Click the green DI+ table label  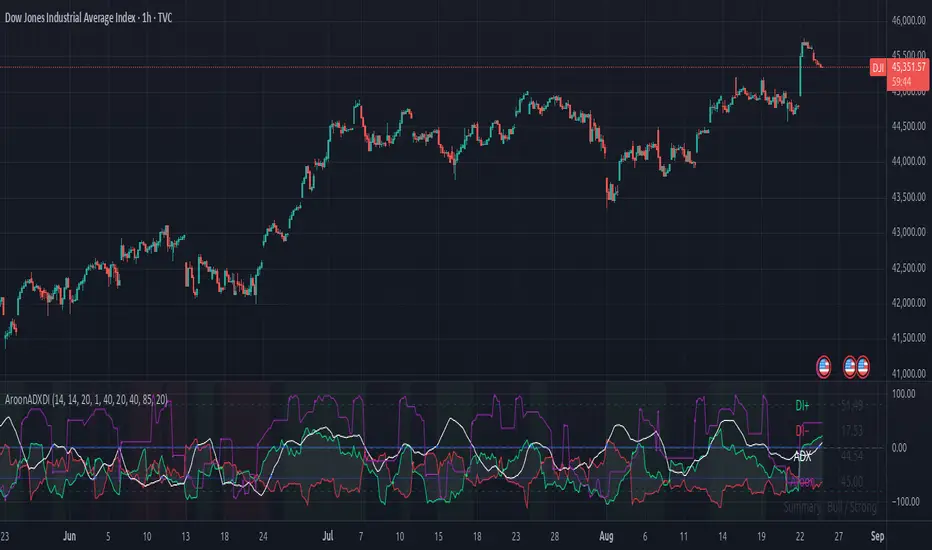click(802, 406)
